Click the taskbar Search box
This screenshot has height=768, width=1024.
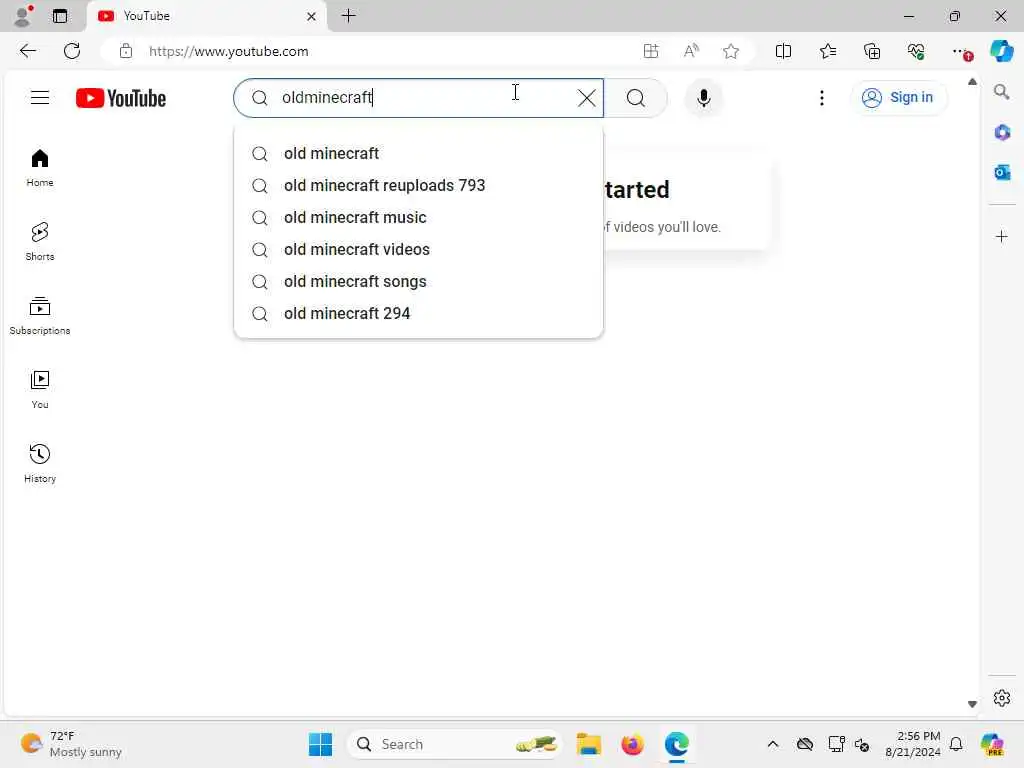[x=455, y=744]
